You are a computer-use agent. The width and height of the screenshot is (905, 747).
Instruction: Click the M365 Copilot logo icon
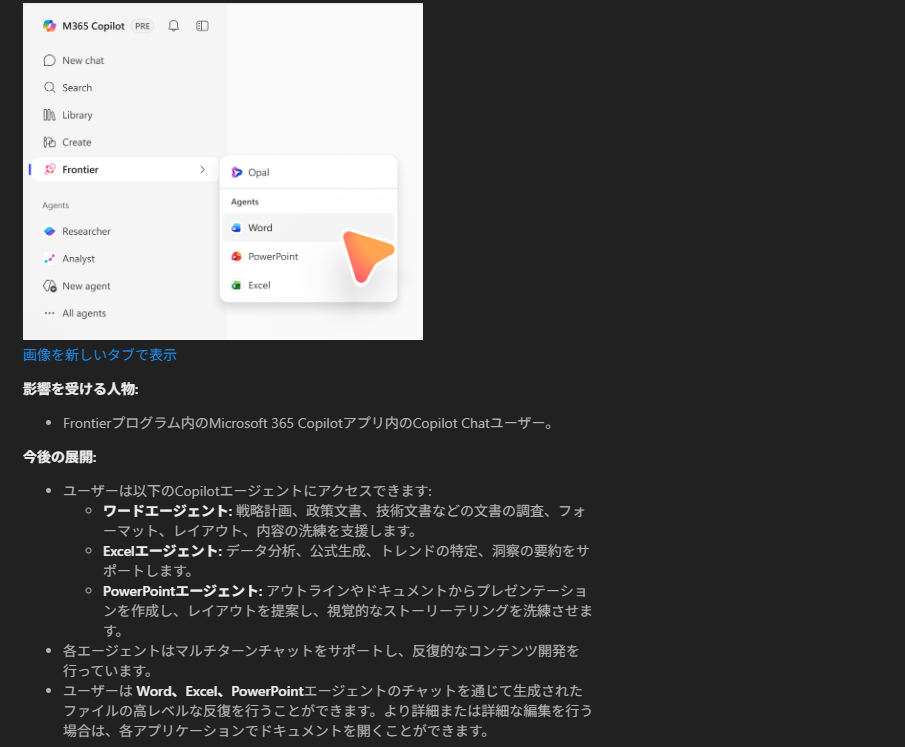point(49,26)
